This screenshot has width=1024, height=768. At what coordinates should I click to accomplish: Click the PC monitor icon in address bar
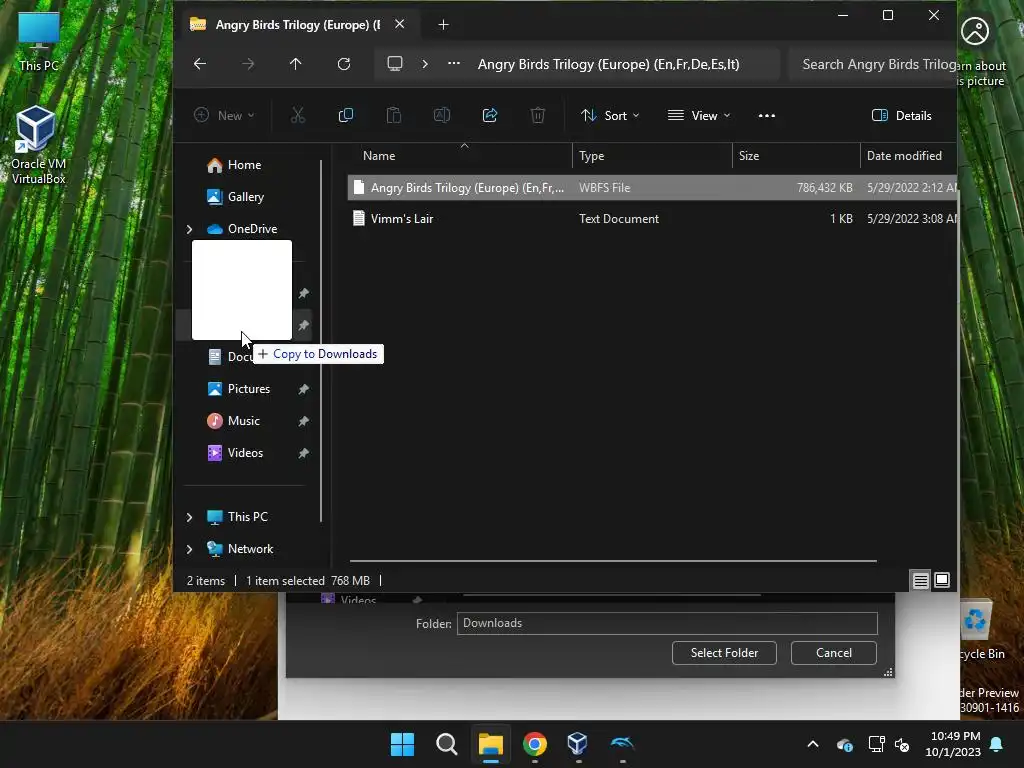click(394, 63)
